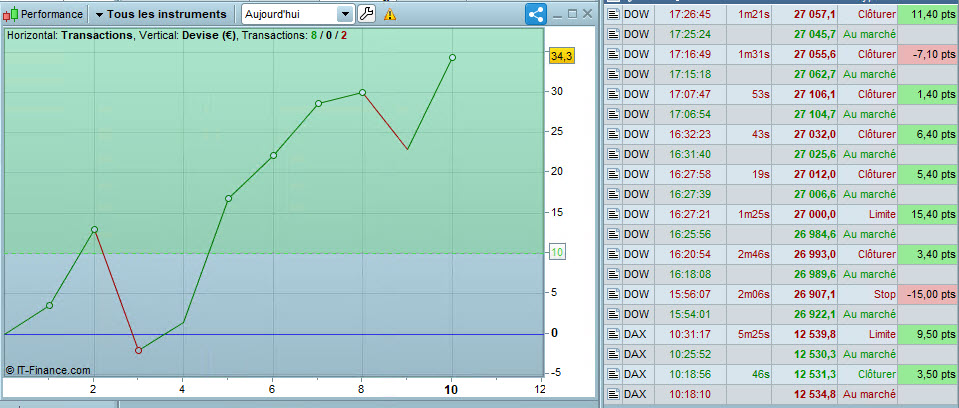Open order details icon for 10:25:52 row
Viewport: 959px width, 408px height.
click(x=613, y=354)
